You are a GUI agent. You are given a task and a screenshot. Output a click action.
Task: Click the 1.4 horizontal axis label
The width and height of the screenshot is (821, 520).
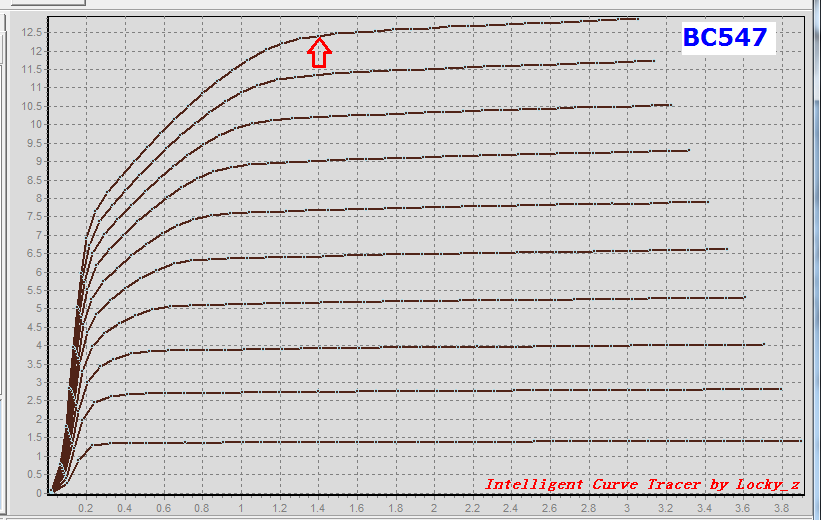[x=317, y=508]
